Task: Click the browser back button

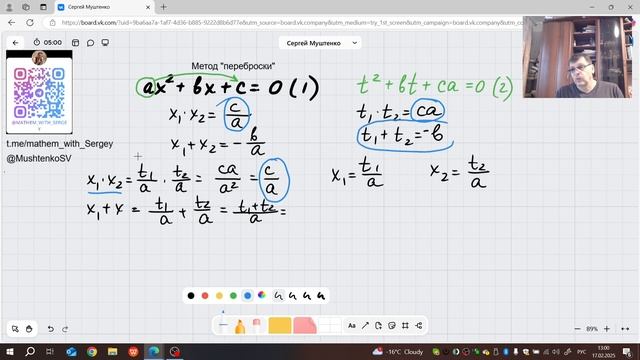Action: (11, 22)
